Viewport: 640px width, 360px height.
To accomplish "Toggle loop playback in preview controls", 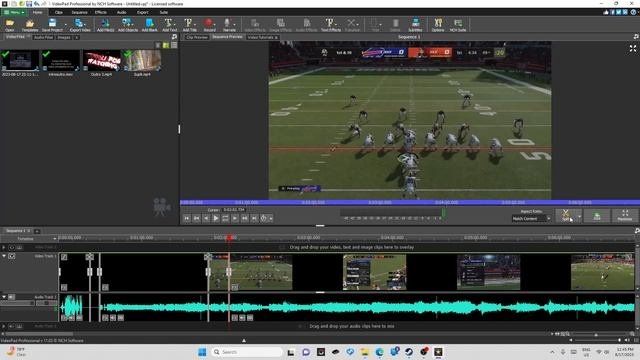I will [225, 218].
